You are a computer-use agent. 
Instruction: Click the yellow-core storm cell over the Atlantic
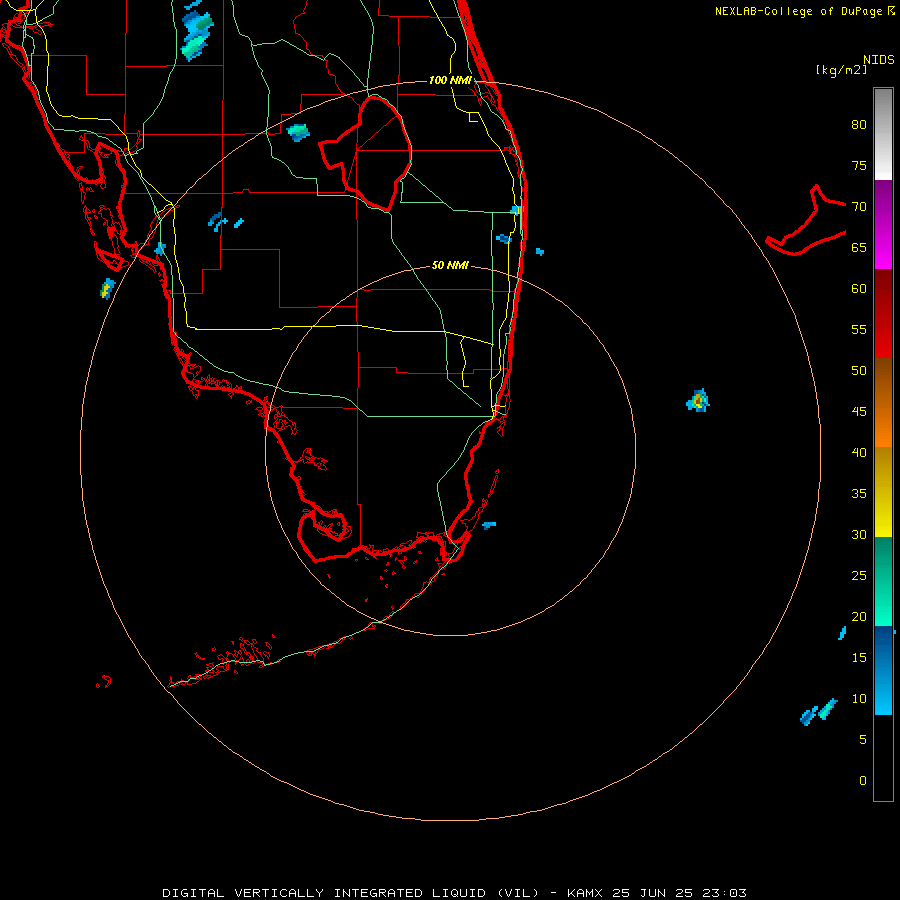coord(698,401)
